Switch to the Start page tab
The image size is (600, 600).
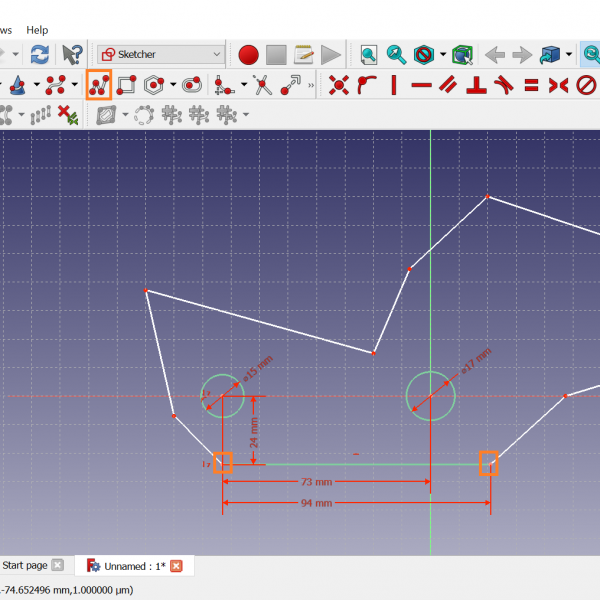[25, 566]
